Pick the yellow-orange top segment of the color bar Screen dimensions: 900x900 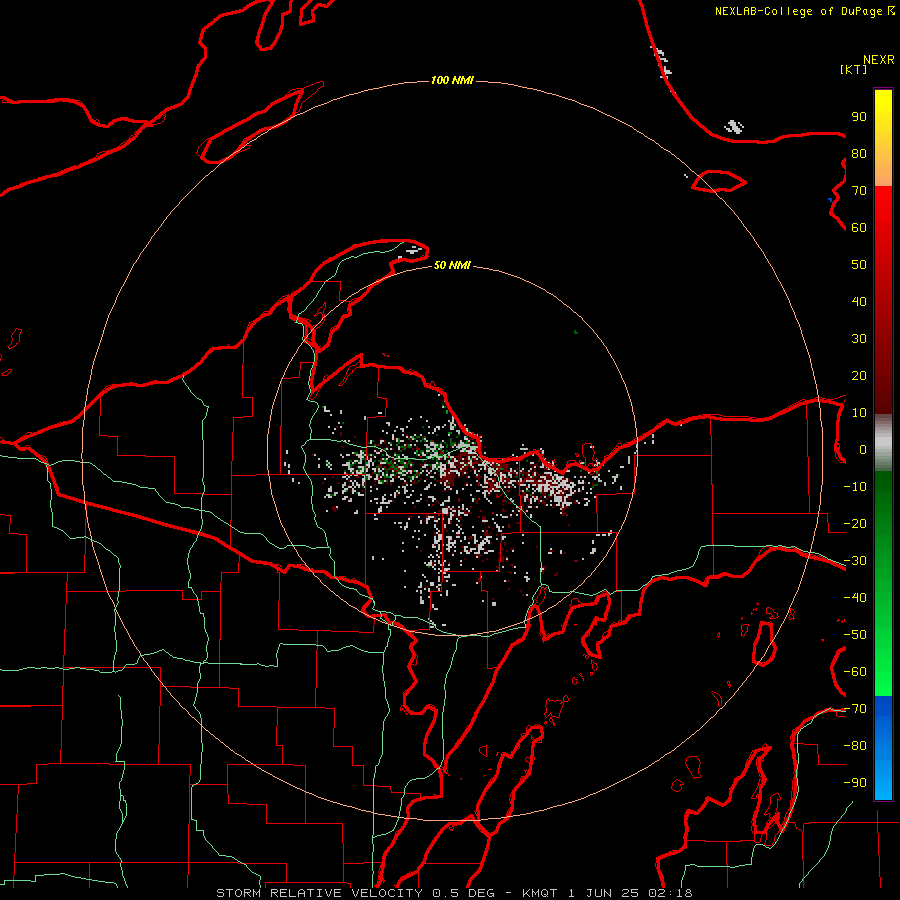click(x=883, y=138)
